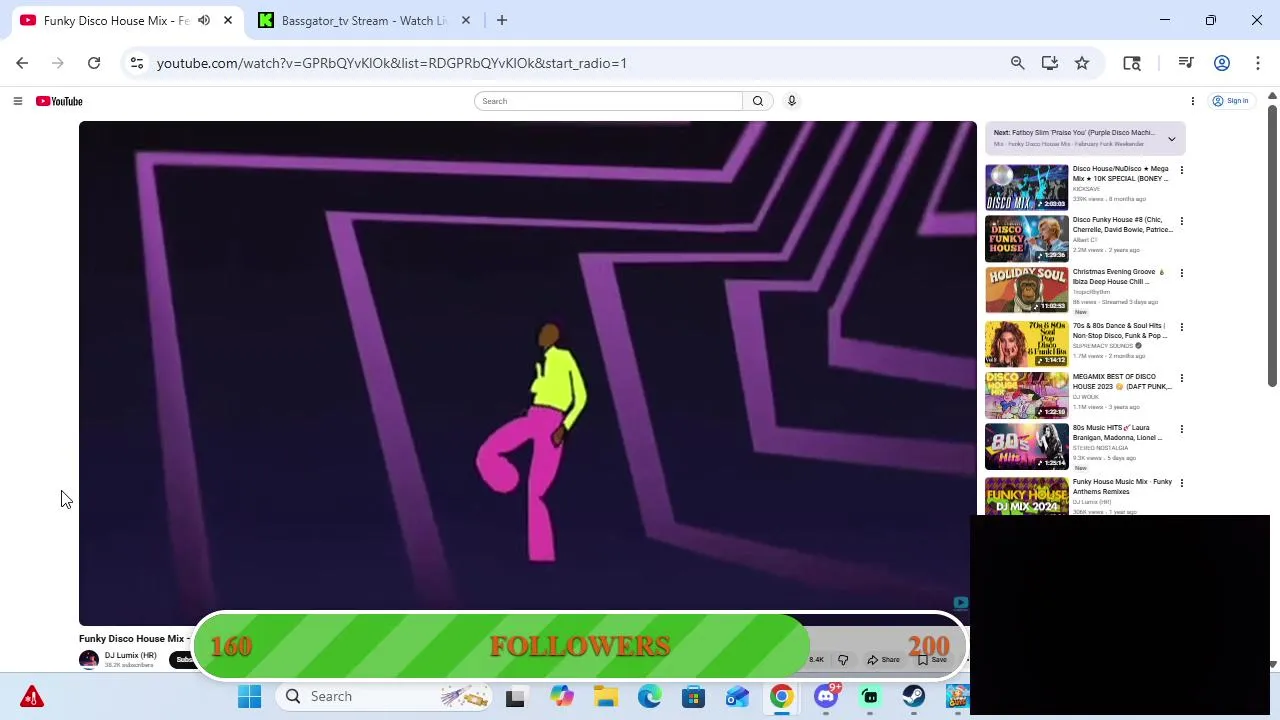1280x720 pixels.
Task: Open MEGAMIX BEST OF DISCO HOUSE 2023 title
Action: tap(1121, 382)
